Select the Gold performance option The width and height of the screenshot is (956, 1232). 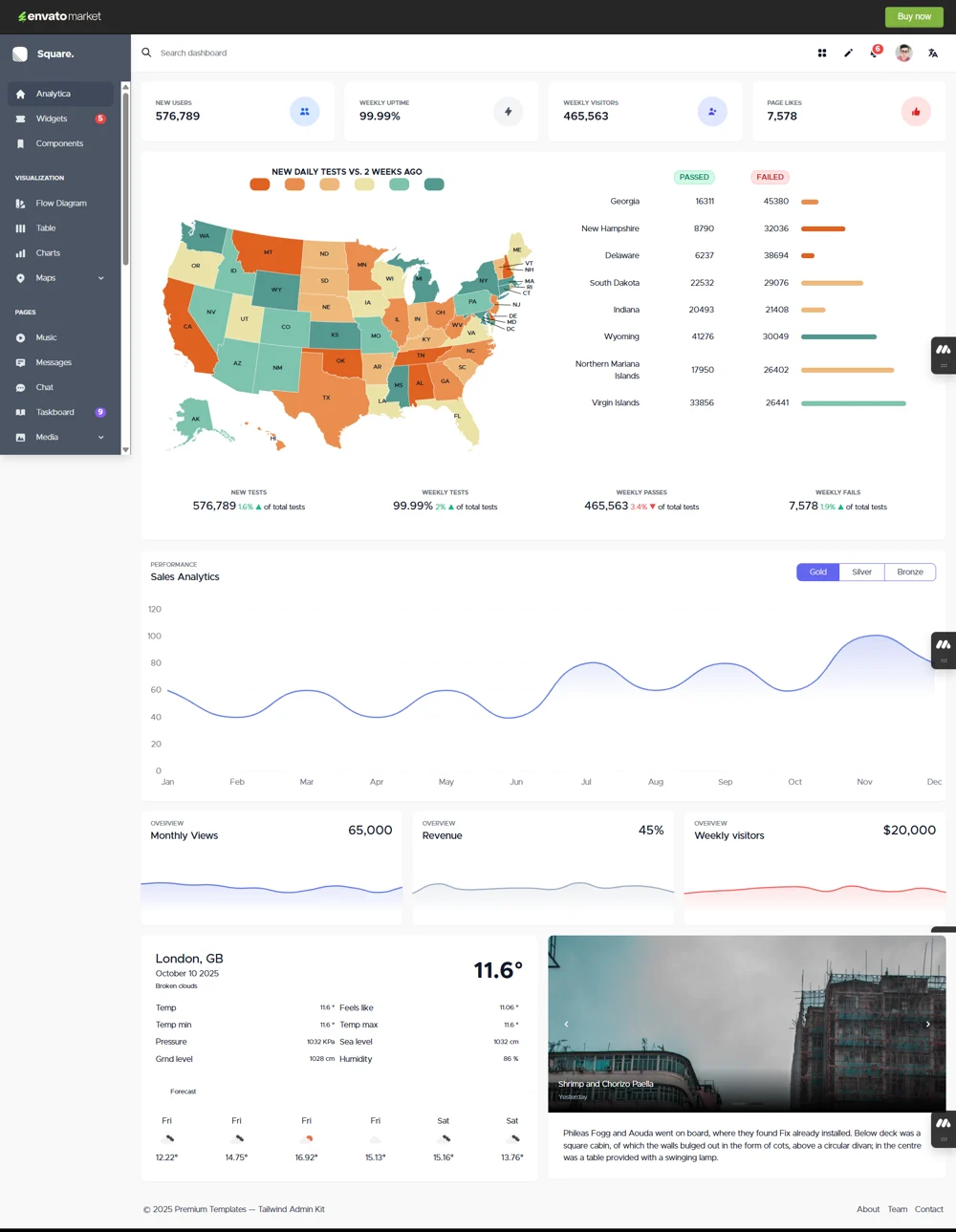click(818, 572)
